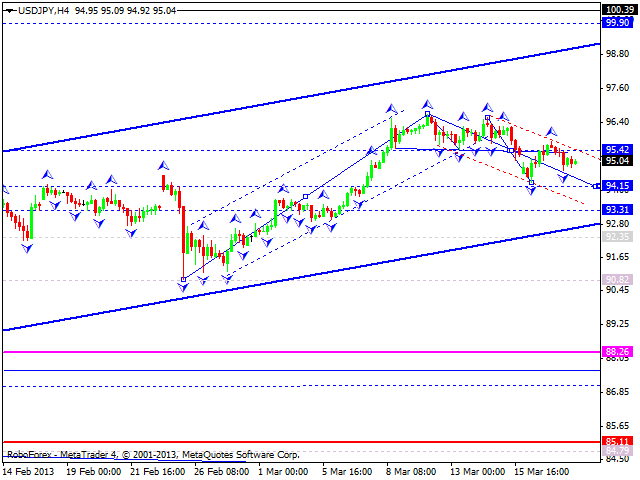Click the 93.31 blue level label
Viewport: 640px width, 480px height.
pos(618,210)
